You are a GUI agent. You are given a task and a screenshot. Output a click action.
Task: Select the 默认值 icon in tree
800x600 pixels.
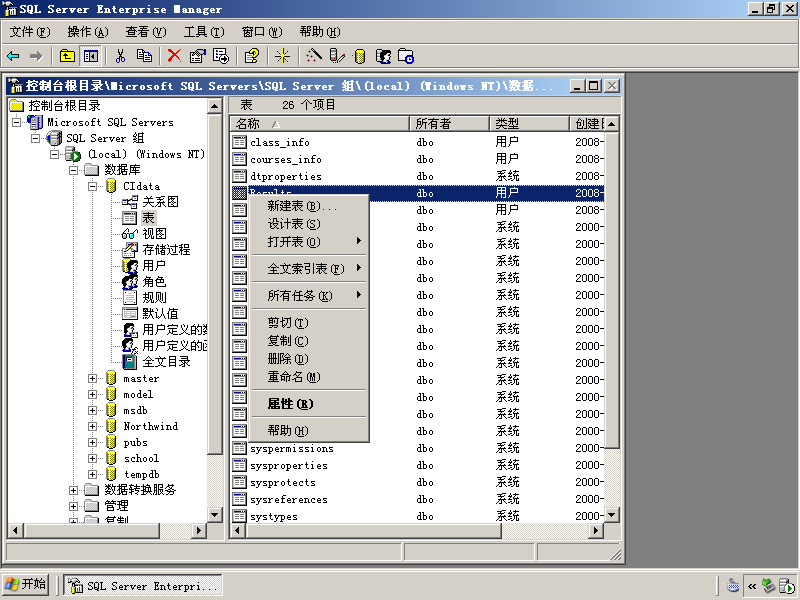coord(130,313)
